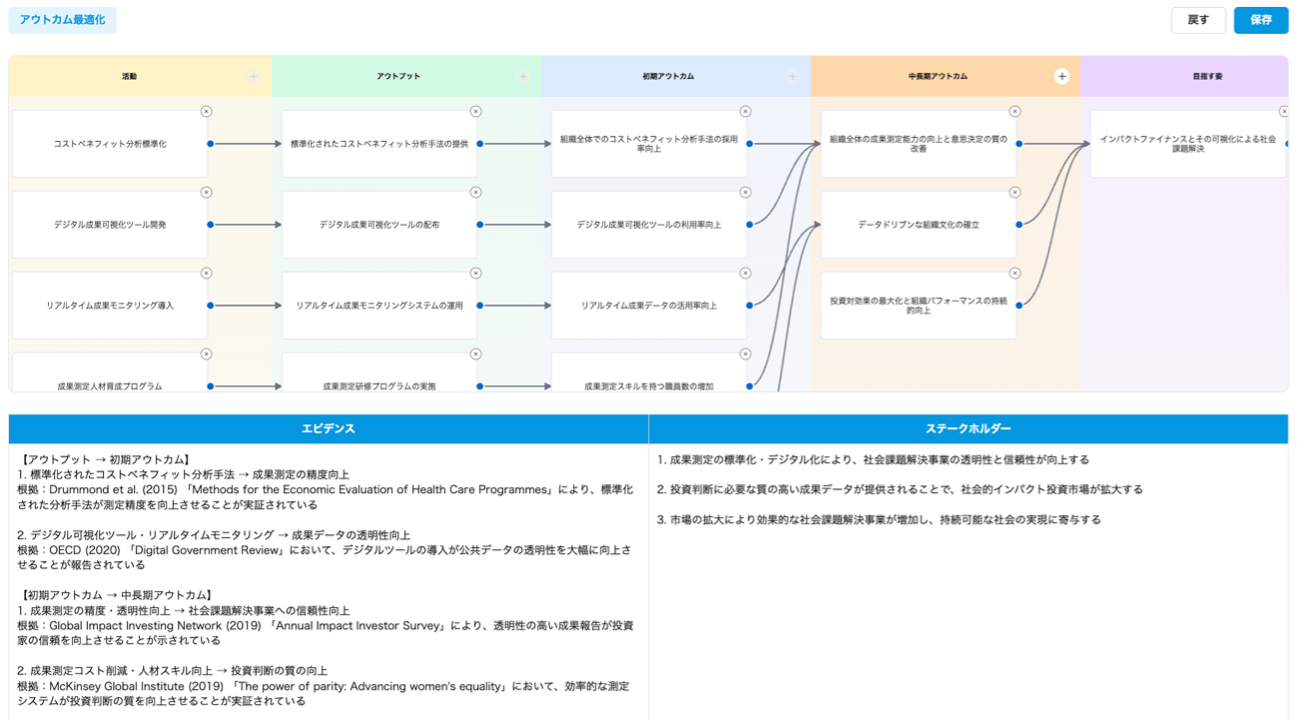Open the インパクトファイナンスとその可視化による社会課題解決 card

pos(1188,144)
